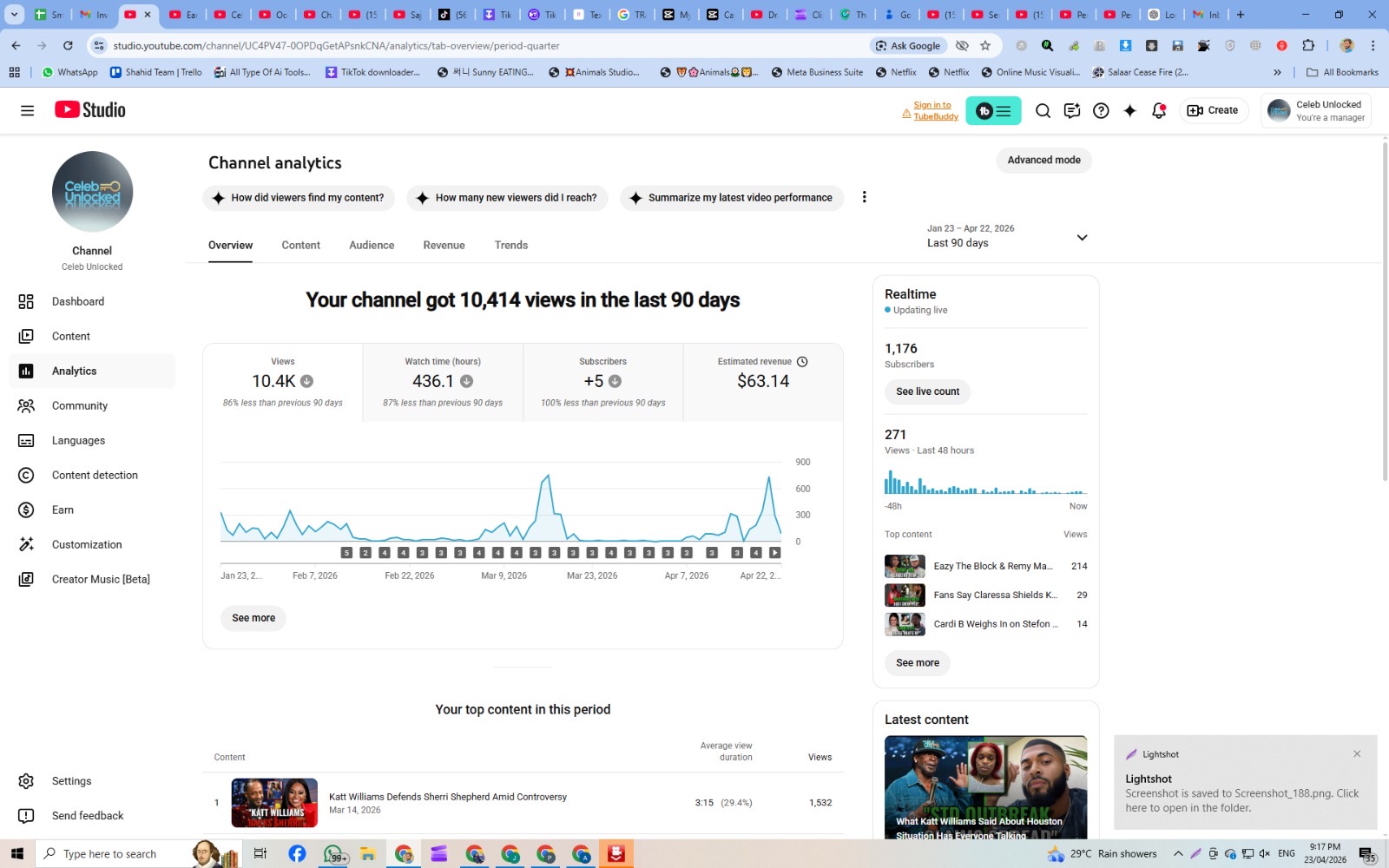Open the comments inbox icon in header
Screen dimensions: 1389x868
pos(1072,110)
